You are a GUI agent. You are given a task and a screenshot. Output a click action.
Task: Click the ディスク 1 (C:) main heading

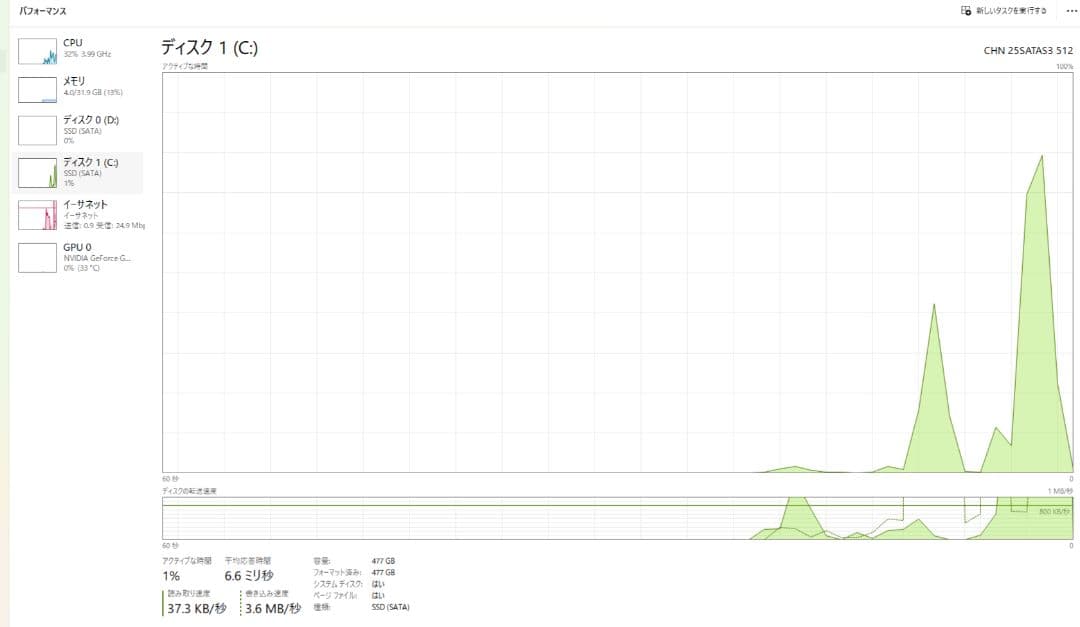(x=209, y=48)
